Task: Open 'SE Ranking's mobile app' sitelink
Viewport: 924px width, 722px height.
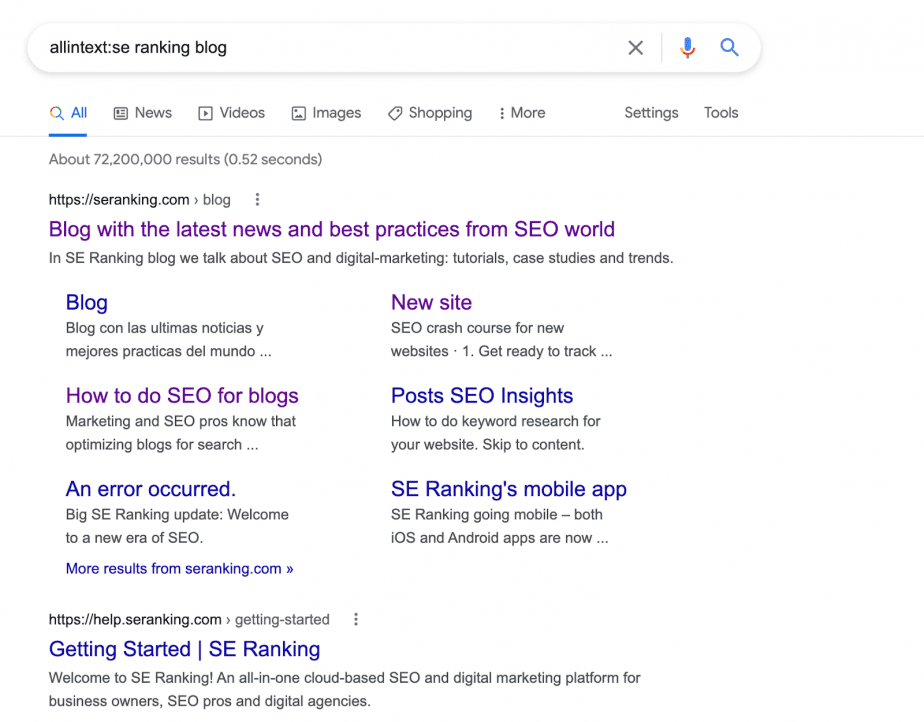Action: (509, 489)
